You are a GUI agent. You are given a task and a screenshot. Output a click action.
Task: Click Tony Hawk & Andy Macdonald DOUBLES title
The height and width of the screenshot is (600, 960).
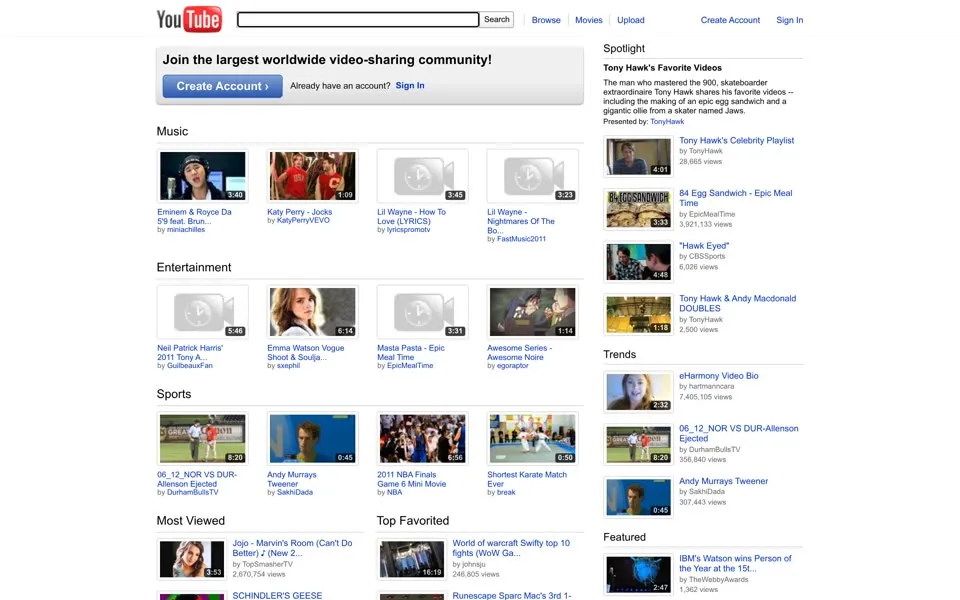(x=738, y=303)
